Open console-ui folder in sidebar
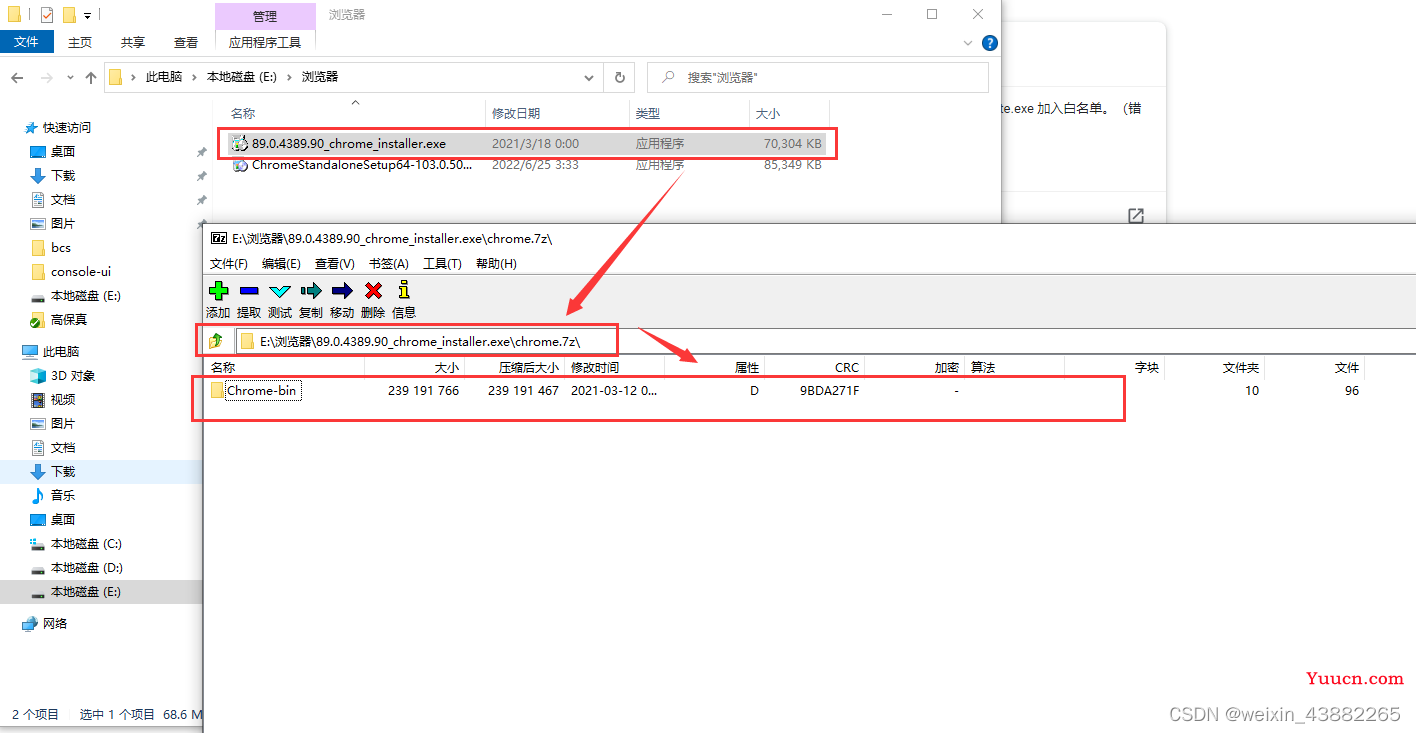The height and width of the screenshot is (733, 1416). (x=70, y=272)
